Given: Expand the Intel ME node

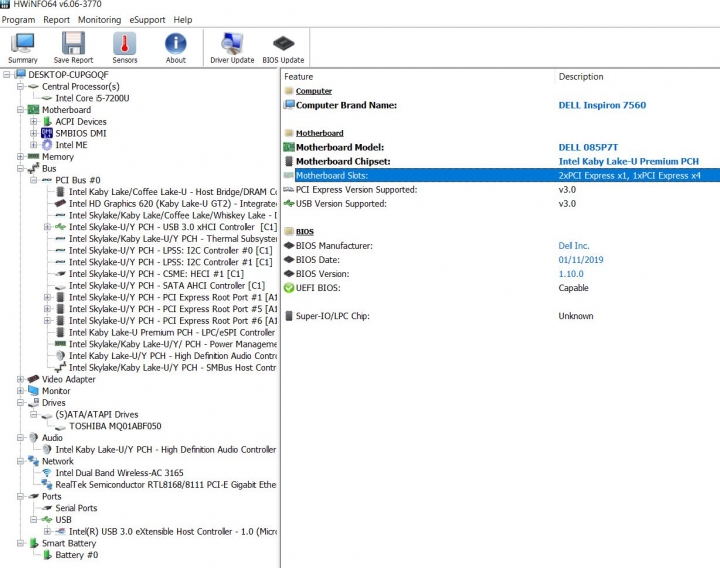Looking at the screenshot, I should [34, 145].
